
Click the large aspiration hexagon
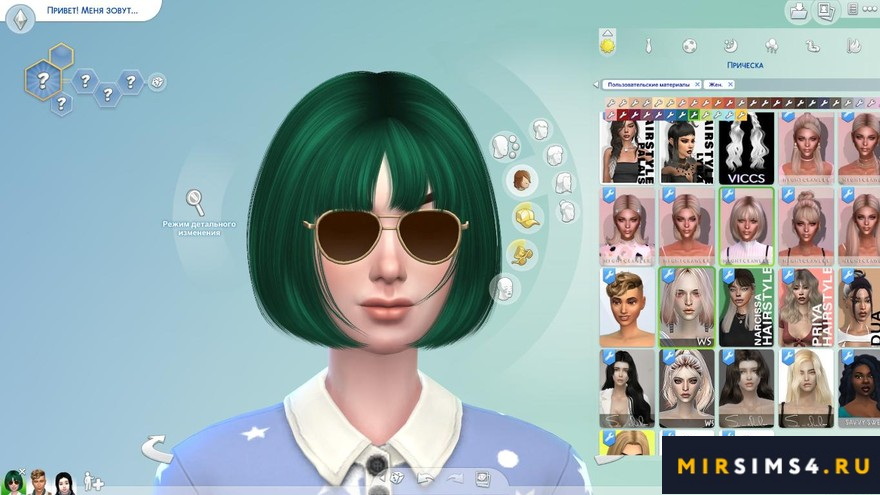tap(43, 80)
